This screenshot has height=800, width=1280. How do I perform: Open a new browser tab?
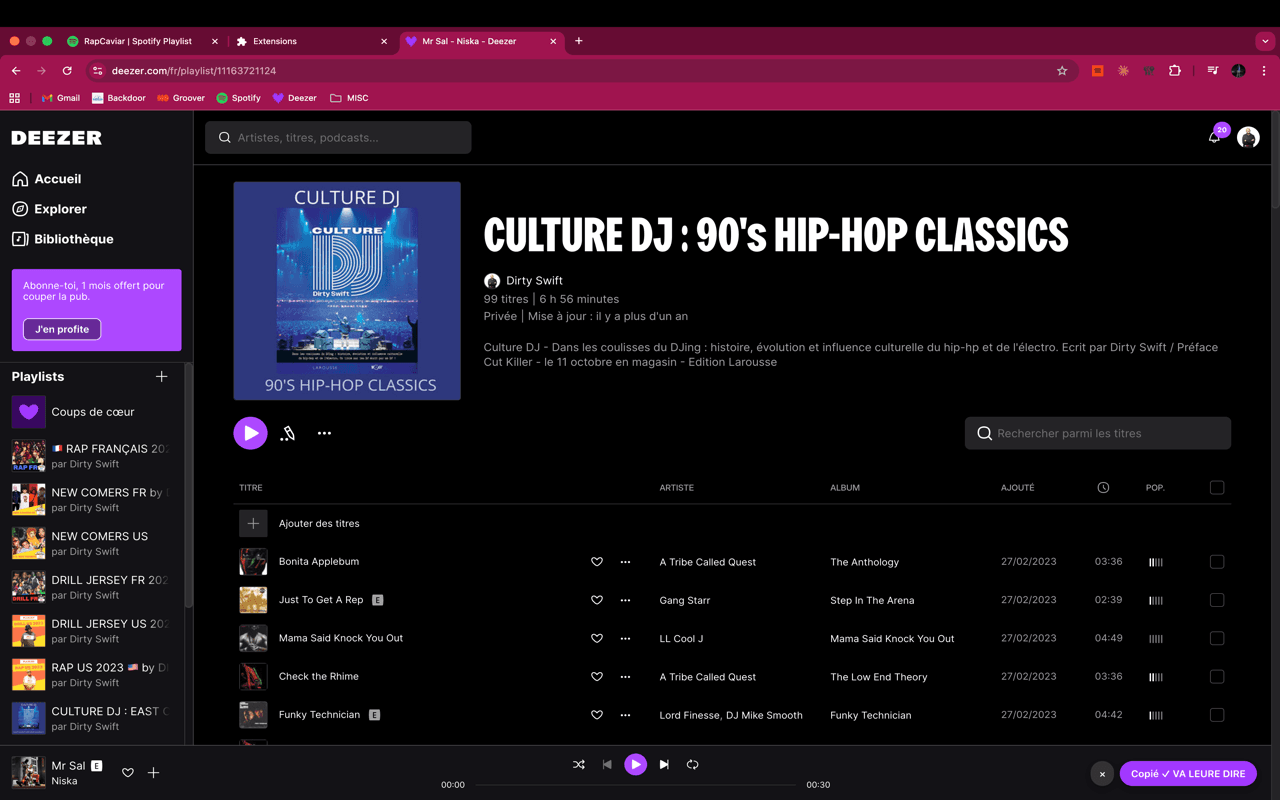[579, 41]
